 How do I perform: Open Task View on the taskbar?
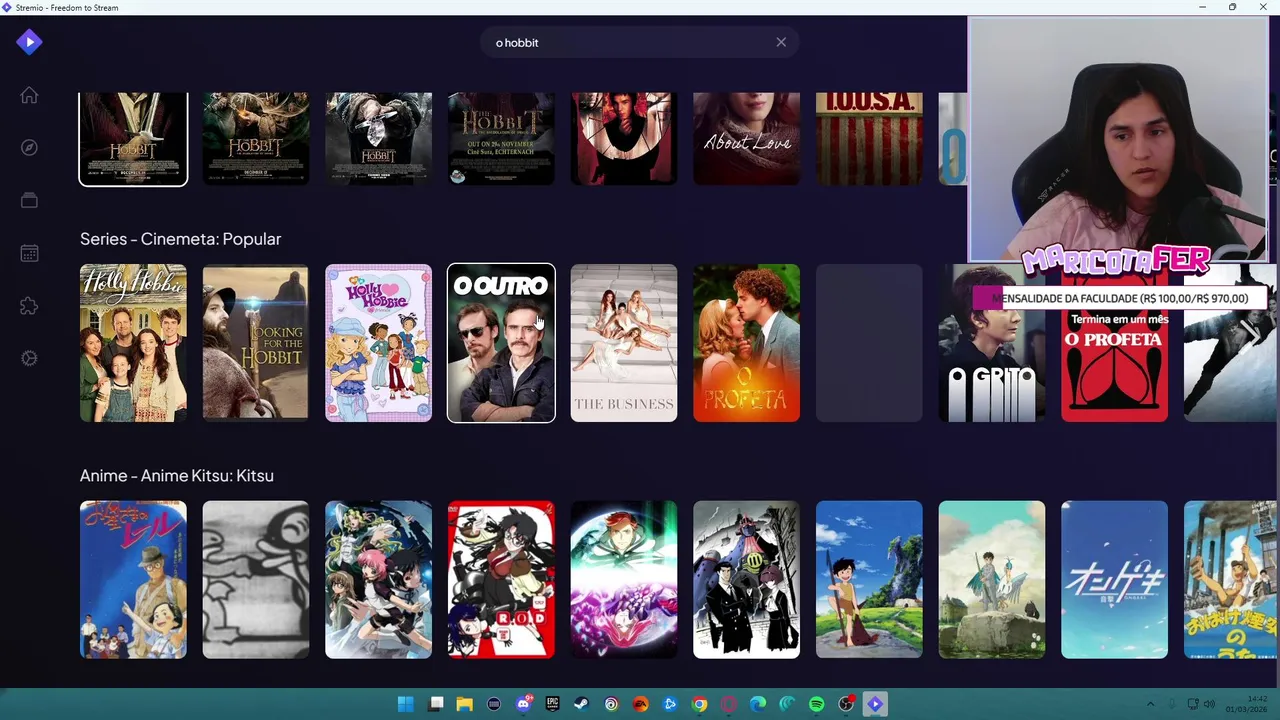[435, 704]
